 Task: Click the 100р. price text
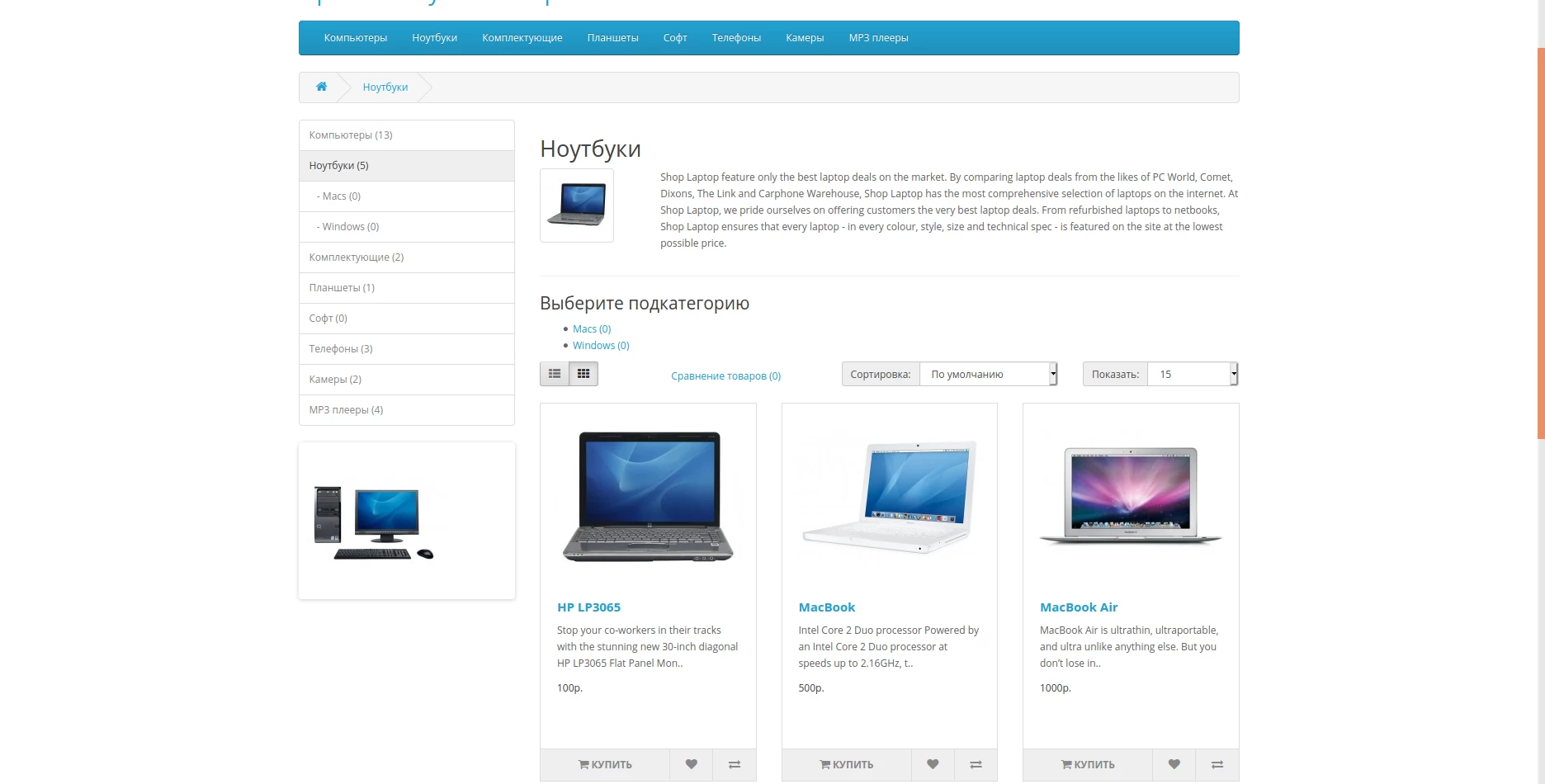click(x=569, y=688)
